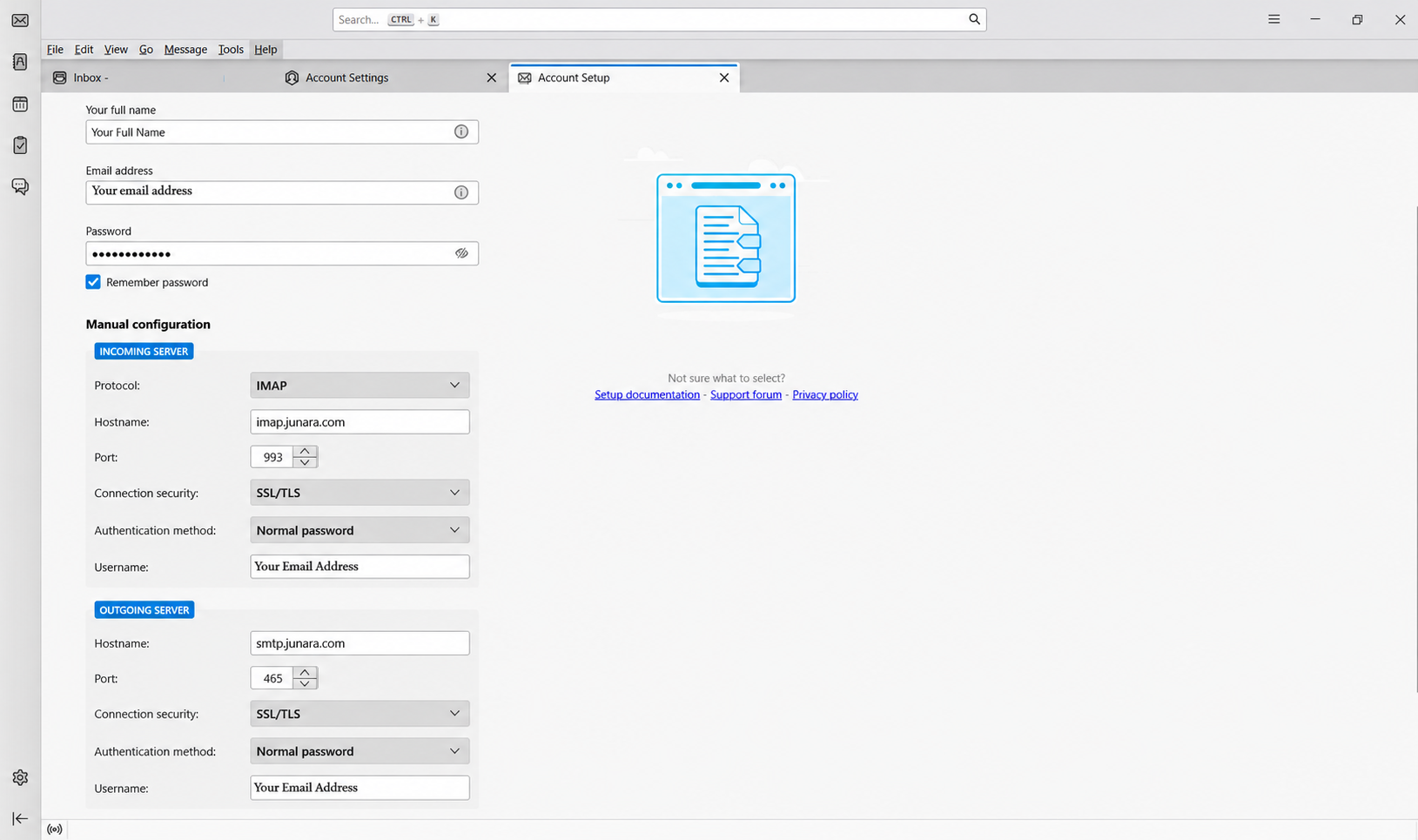Click the global Search box

659,19
